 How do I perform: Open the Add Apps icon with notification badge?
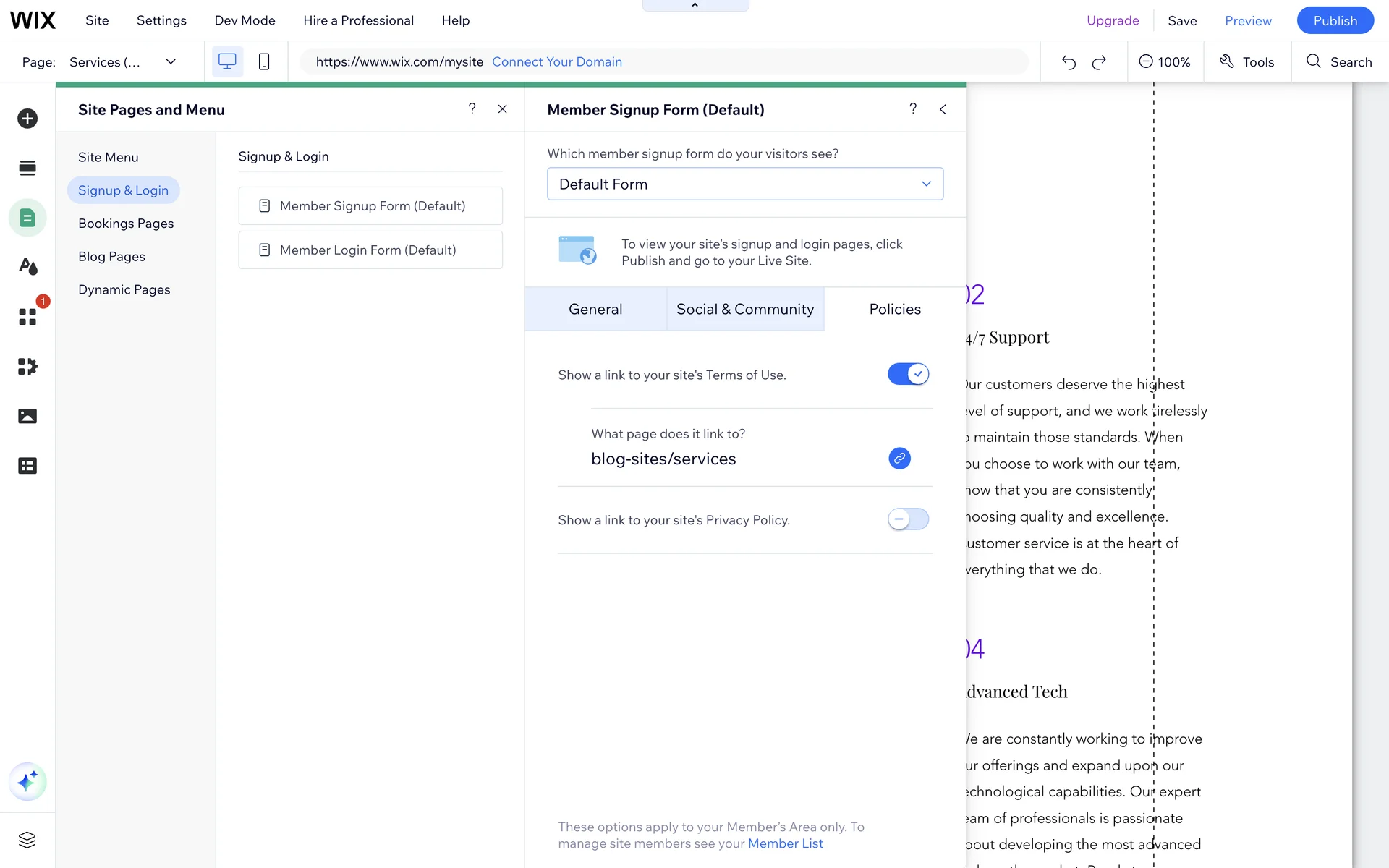pos(27,317)
